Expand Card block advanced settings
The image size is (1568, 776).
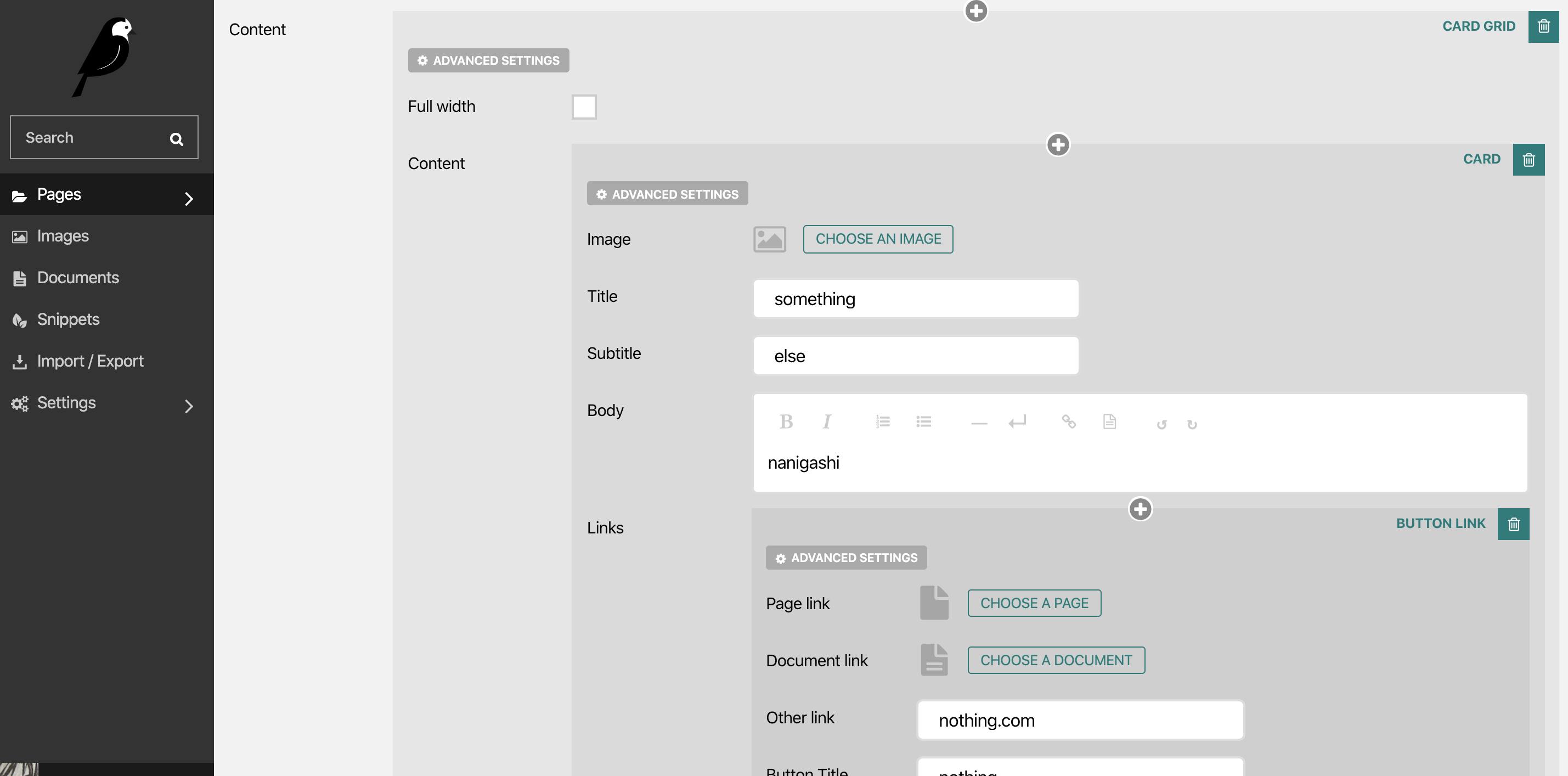[667, 194]
